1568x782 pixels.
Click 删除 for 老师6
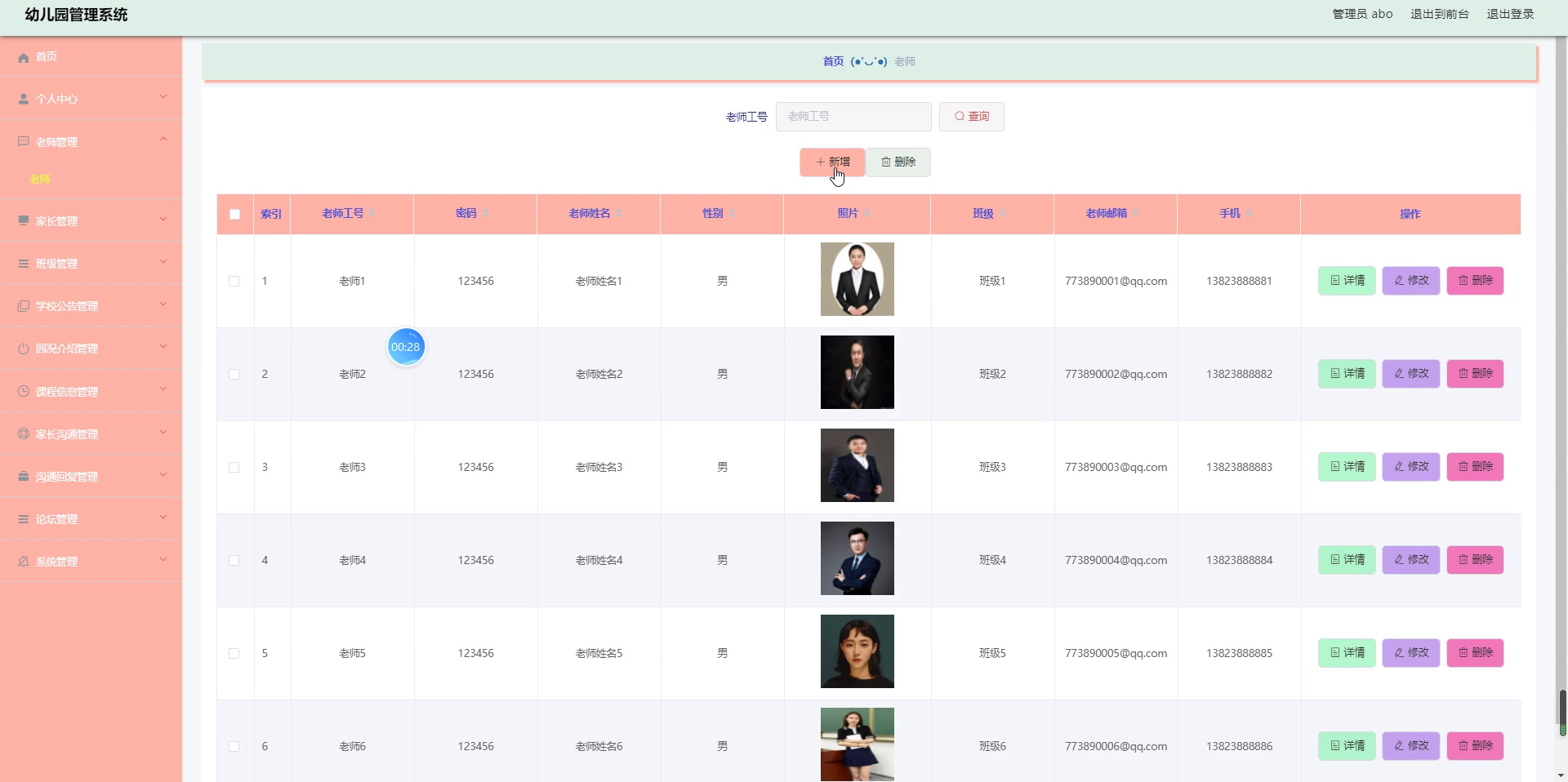point(1475,746)
